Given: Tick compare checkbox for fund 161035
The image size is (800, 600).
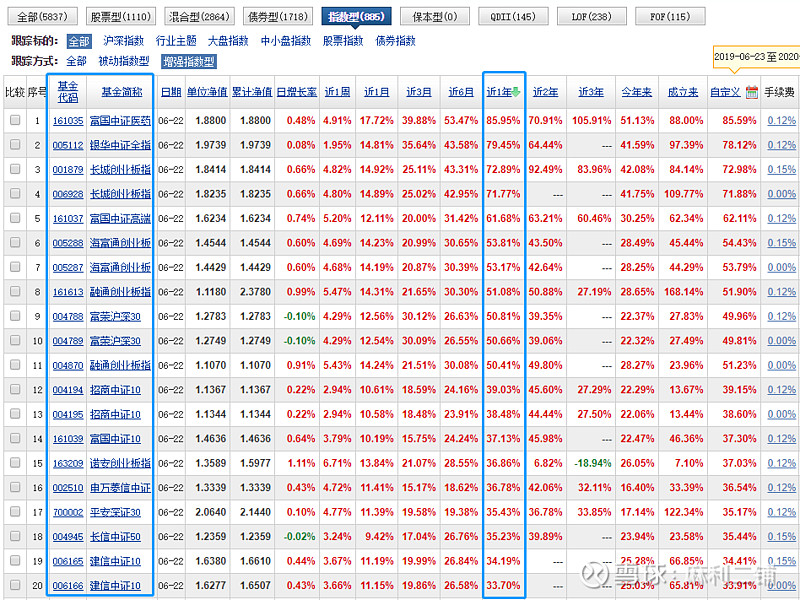Looking at the screenshot, I should (15, 120).
